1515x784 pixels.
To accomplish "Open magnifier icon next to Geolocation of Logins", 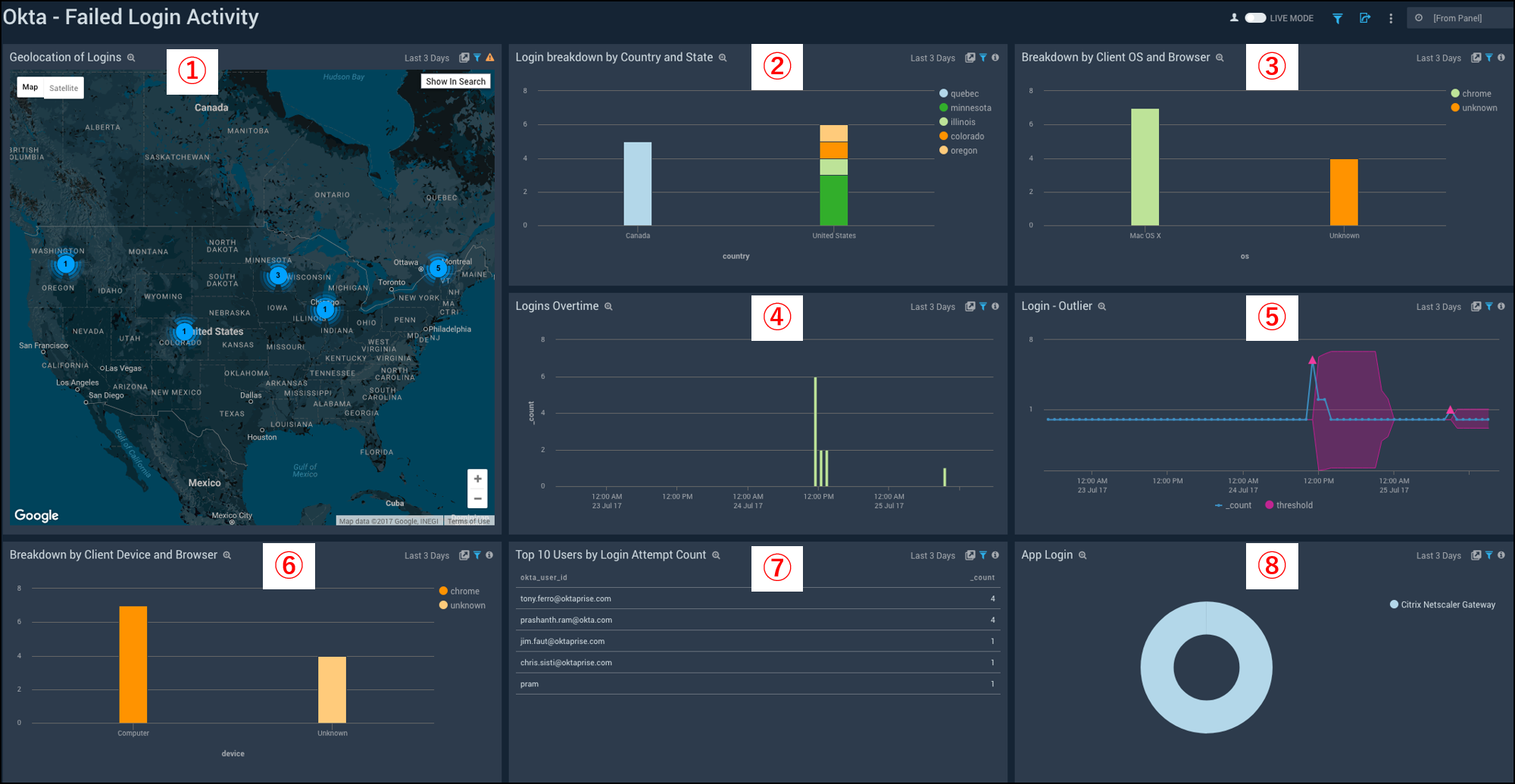I will click(131, 58).
